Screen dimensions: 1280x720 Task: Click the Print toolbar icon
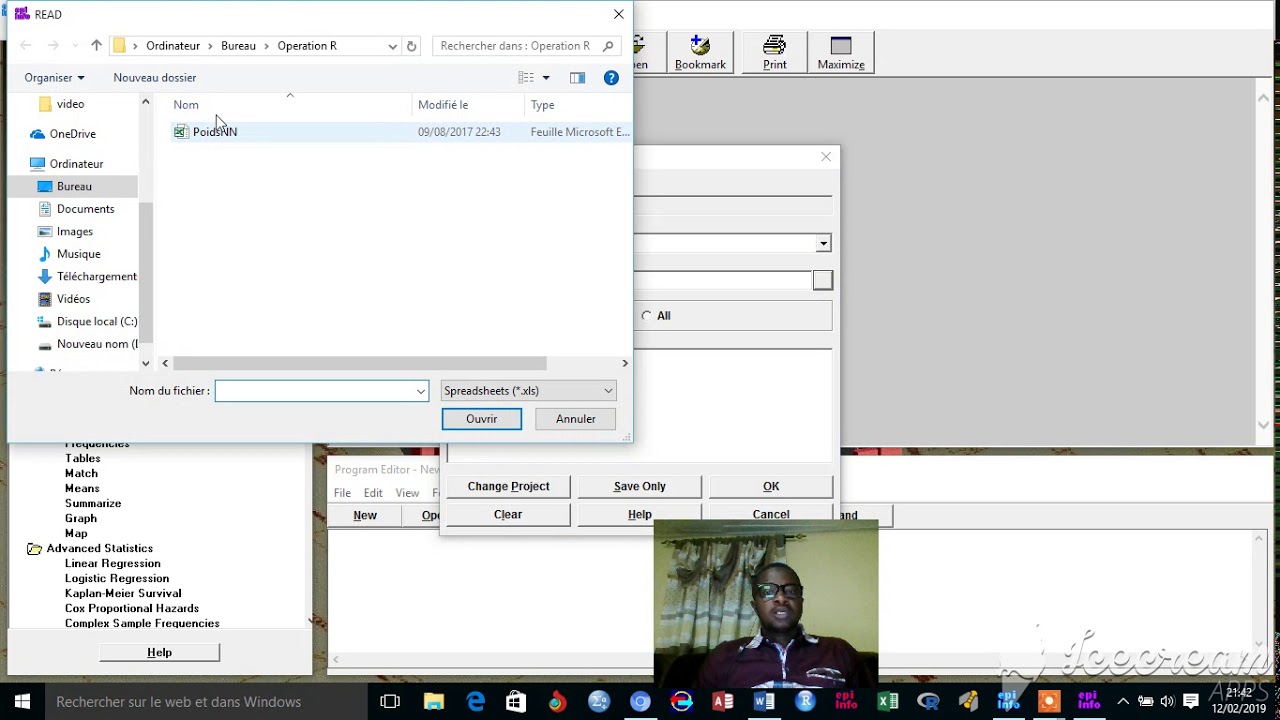click(774, 52)
